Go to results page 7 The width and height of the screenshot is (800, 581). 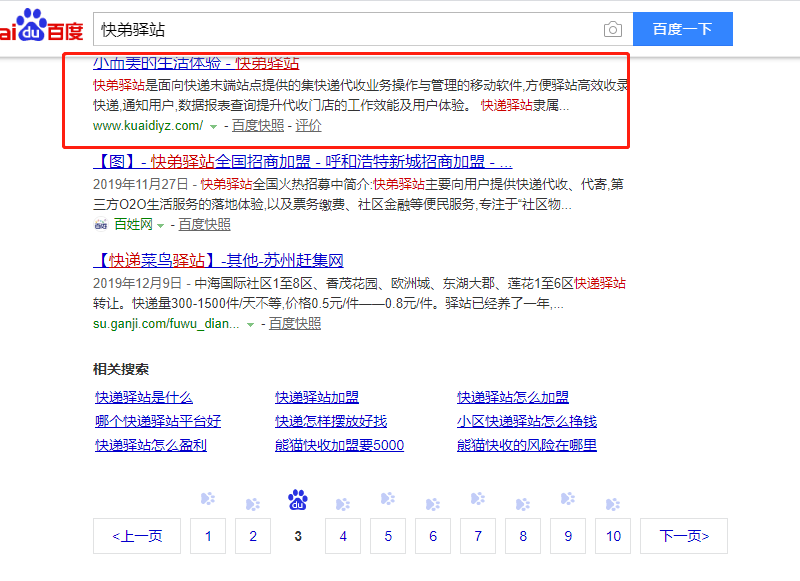click(x=478, y=536)
